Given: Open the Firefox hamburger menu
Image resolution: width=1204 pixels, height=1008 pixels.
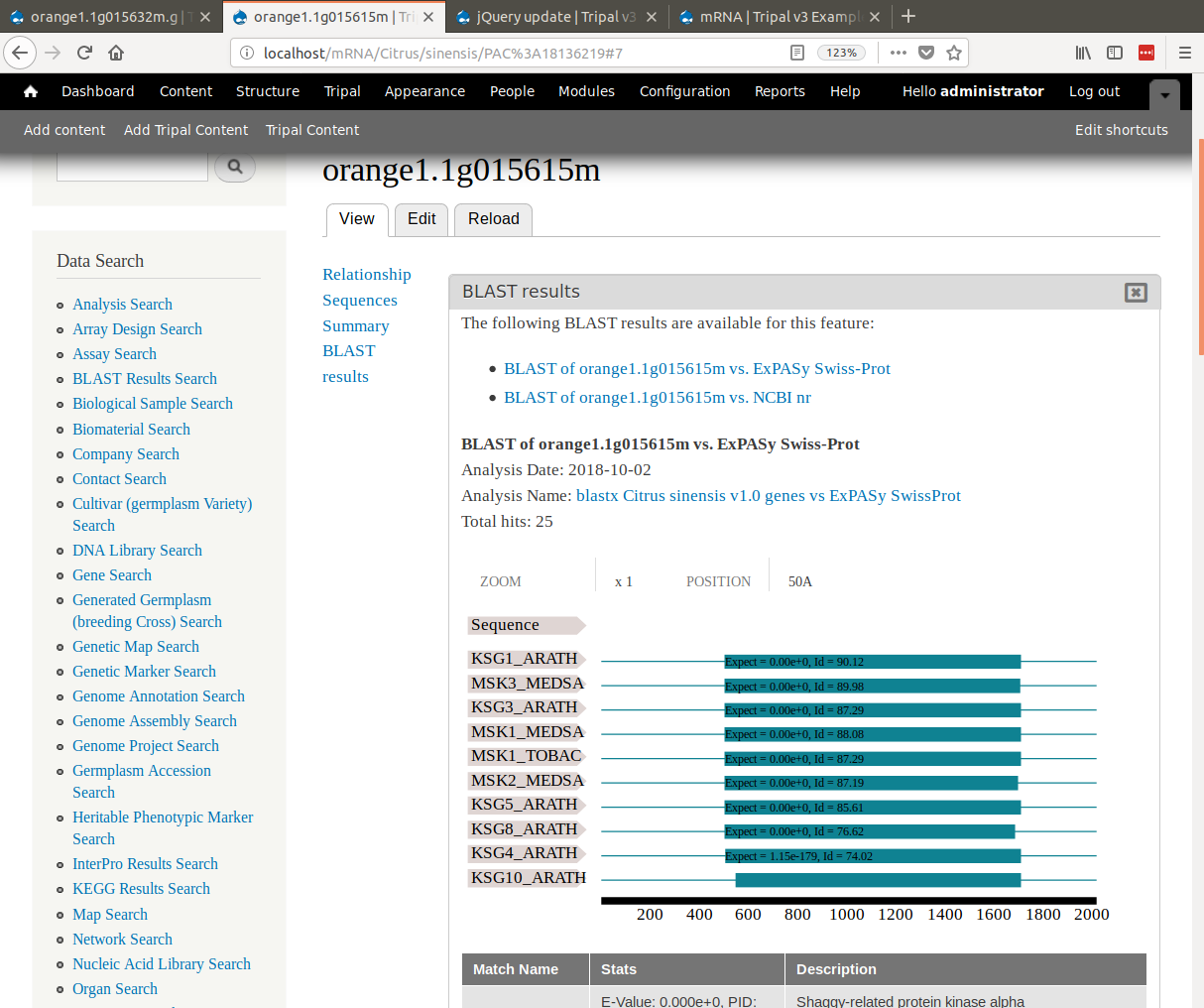Looking at the screenshot, I should pyautogui.click(x=1184, y=53).
